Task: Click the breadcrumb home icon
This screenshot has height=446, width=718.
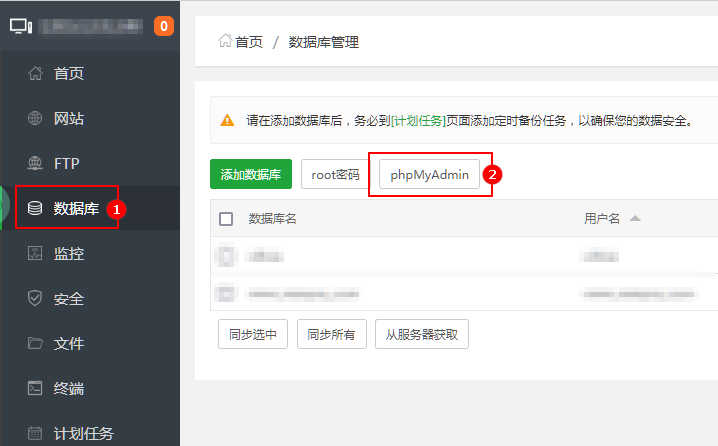Action: (225, 41)
